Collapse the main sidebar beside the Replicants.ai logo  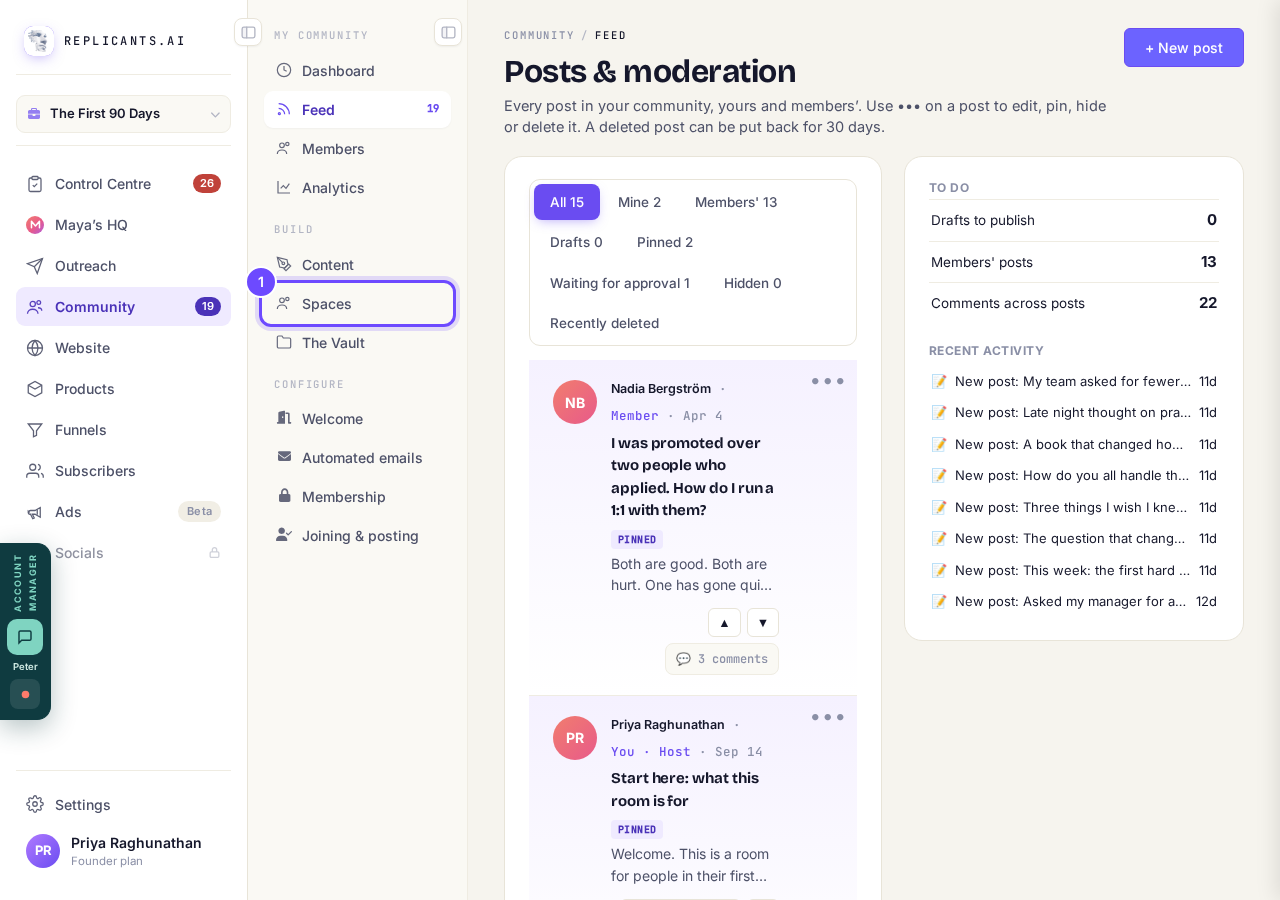(248, 32)
